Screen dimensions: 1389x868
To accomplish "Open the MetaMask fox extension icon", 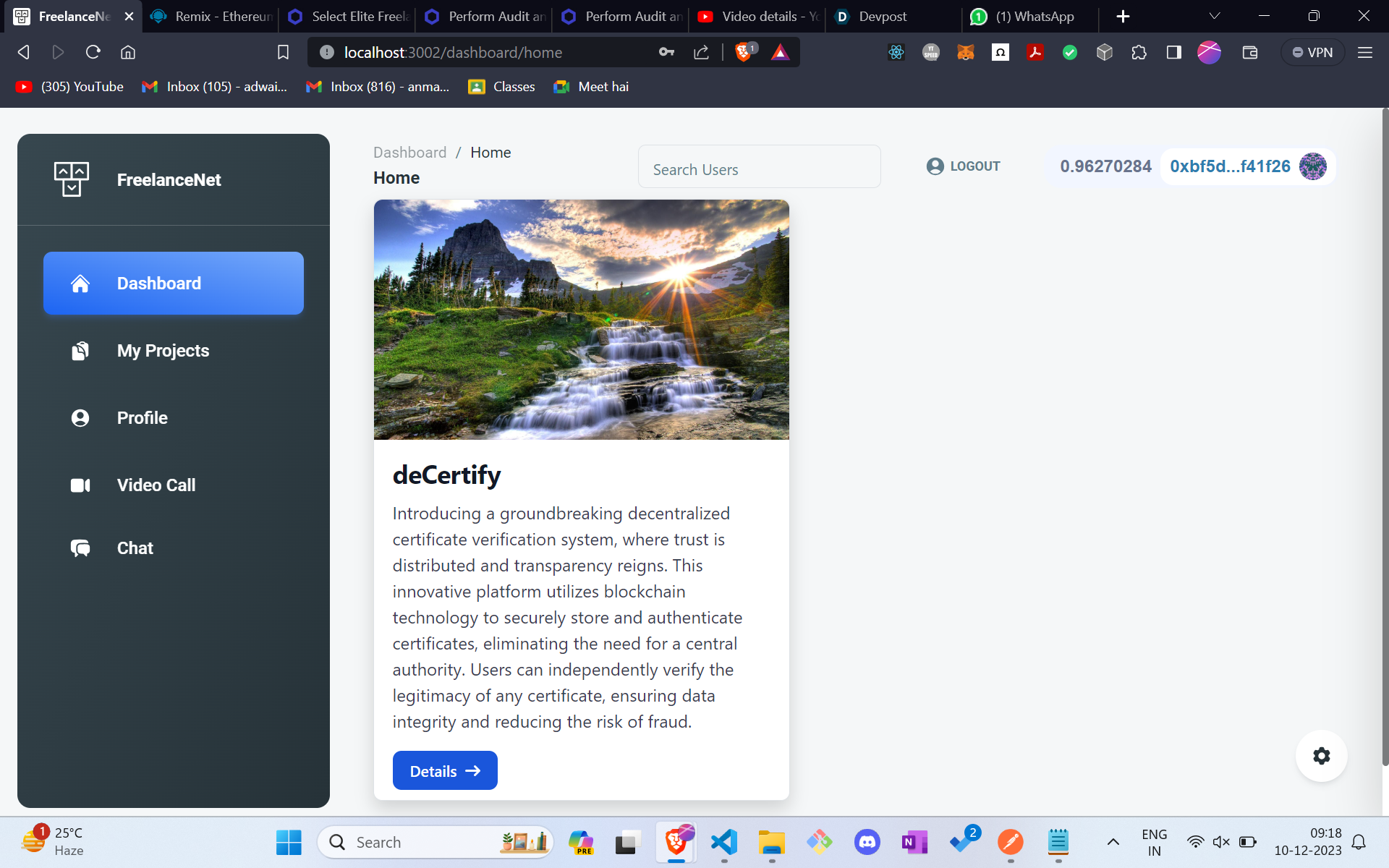I will pos(965,52).
